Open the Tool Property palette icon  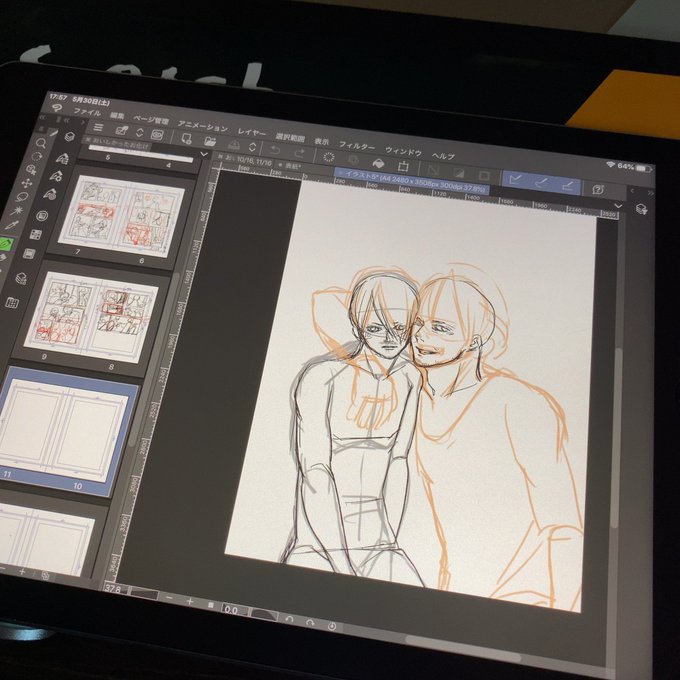click(x=56, y=176)
